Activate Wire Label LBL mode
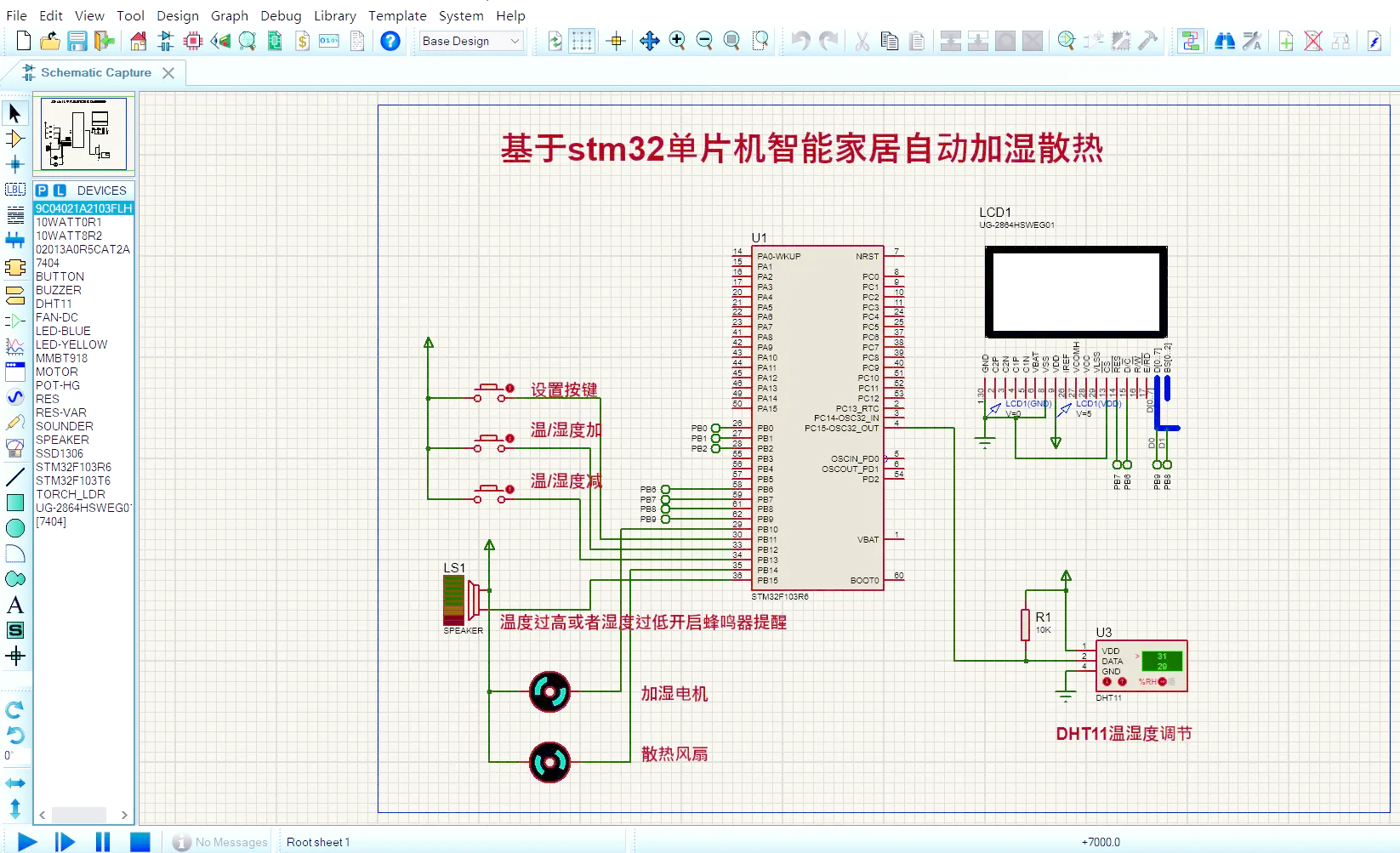Viewport: 1400px width, 853px height. pos(15,189)
